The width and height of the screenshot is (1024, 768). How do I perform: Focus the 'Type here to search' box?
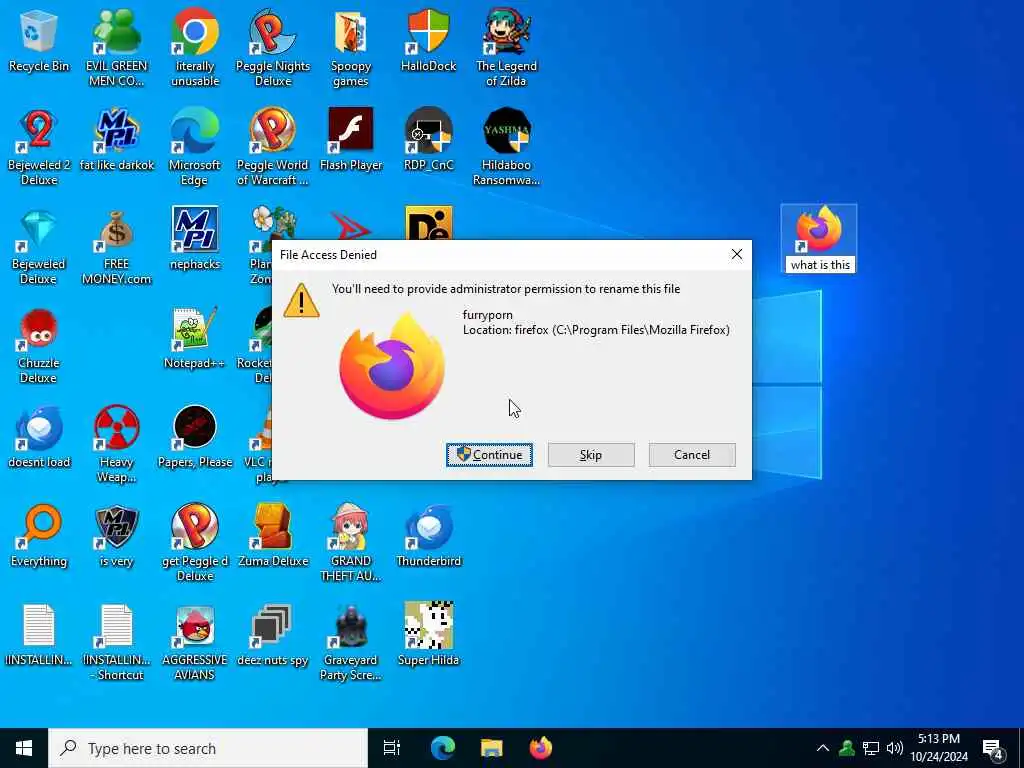[208, 748]
